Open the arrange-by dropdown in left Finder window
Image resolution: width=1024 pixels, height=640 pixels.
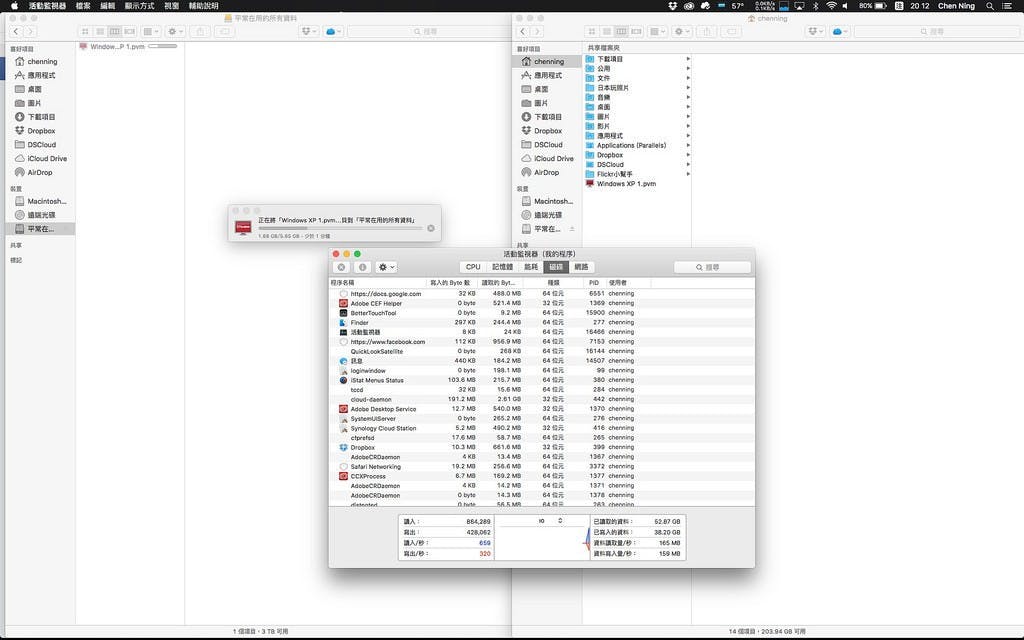(151, 31)
